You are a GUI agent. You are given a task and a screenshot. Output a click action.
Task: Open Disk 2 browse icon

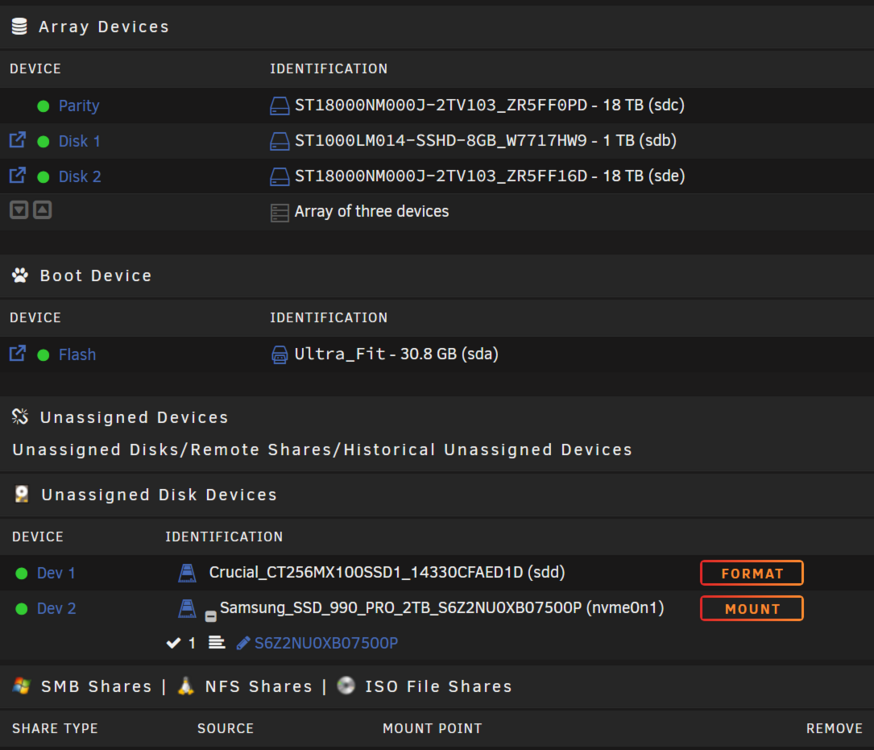click(x=18, y=176)
